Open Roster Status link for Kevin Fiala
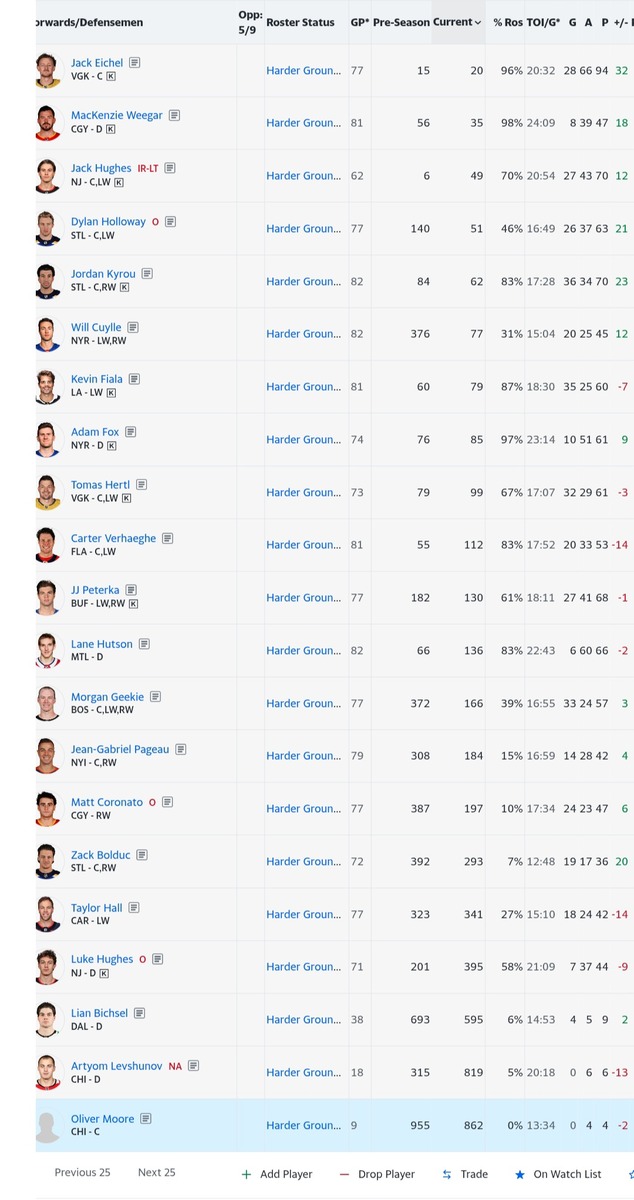Screen dimensions: 634x1200 (x=303, y=387)
